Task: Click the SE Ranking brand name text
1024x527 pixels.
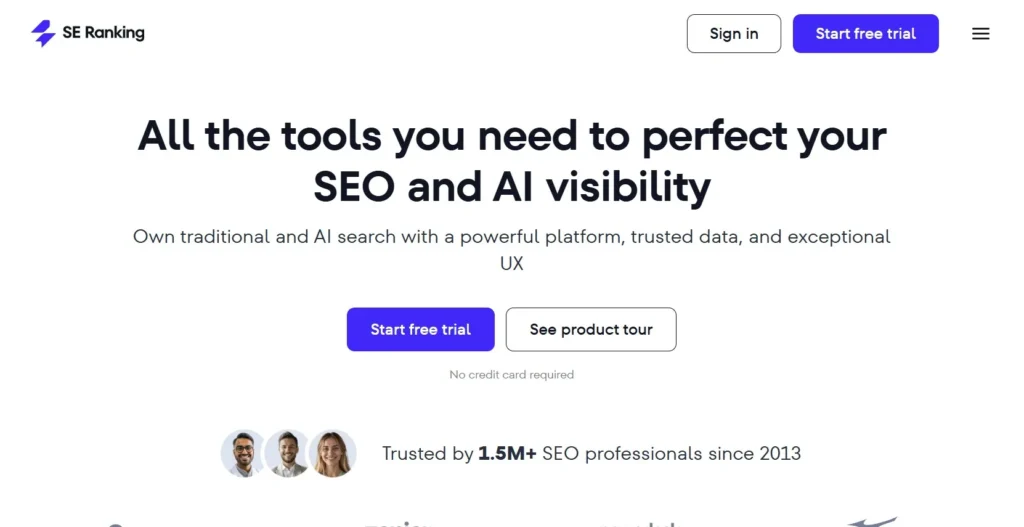Action: (103, 33)
